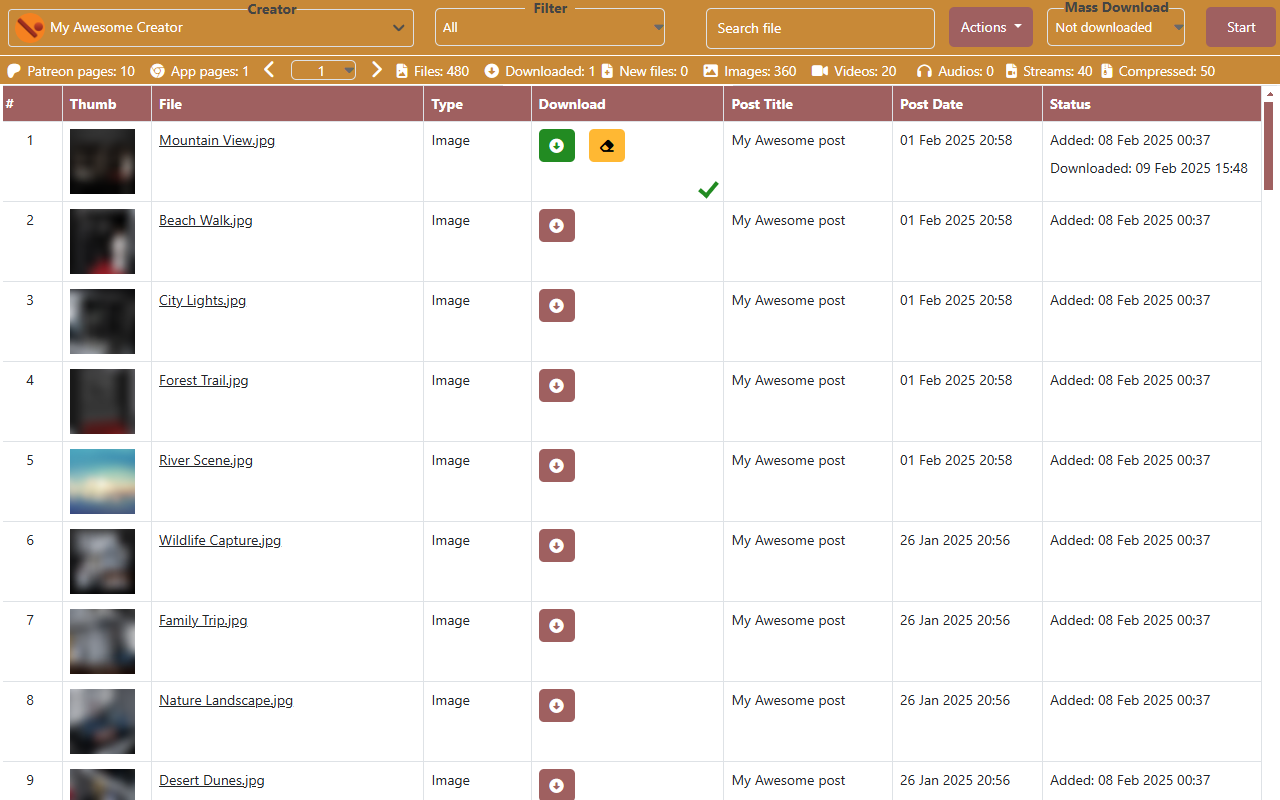1280x800 pixels.
Task: Download the River Scene.jpg file
Action: (556, 465)
